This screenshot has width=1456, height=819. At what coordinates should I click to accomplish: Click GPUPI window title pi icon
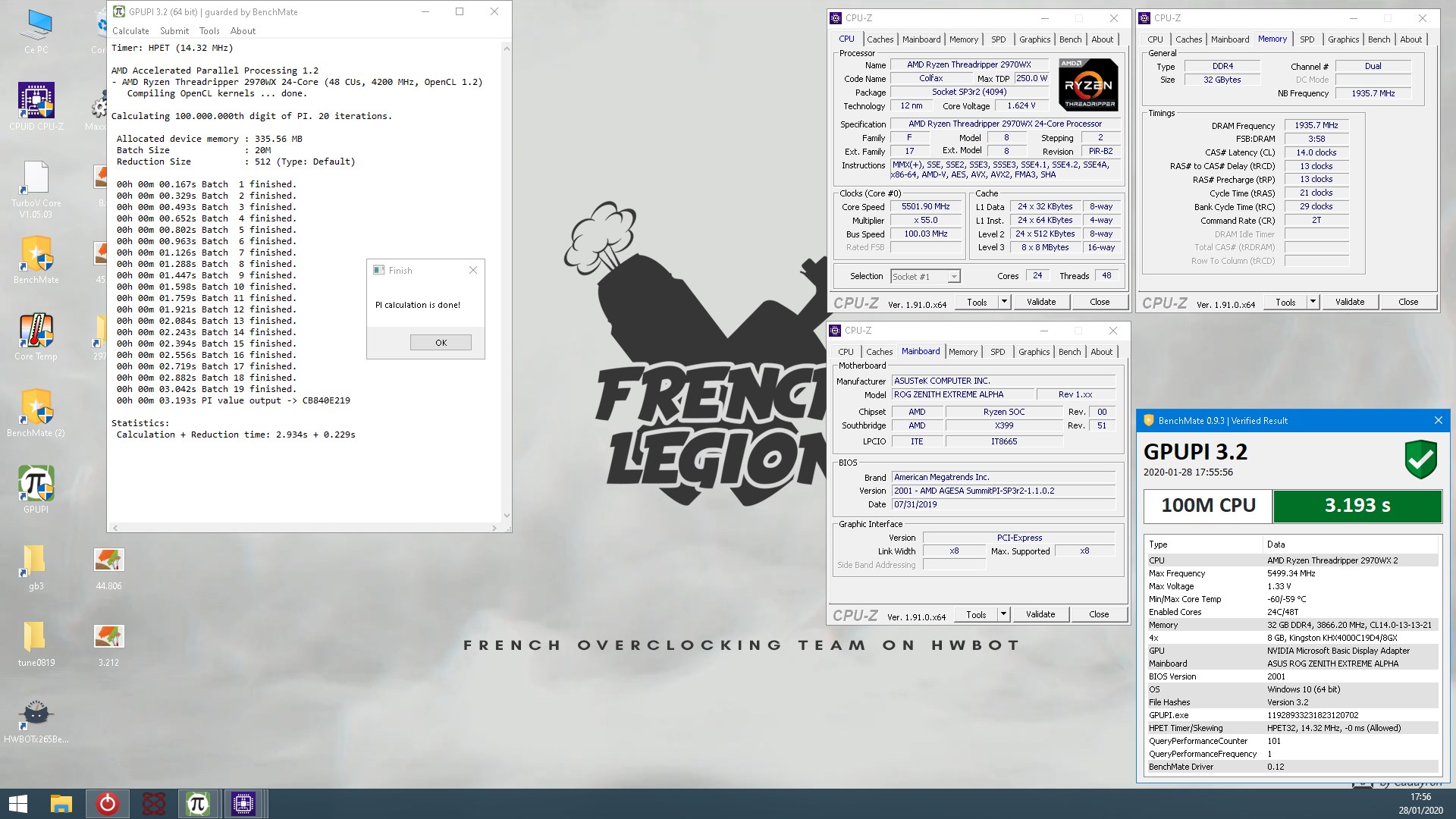(119, 11)
